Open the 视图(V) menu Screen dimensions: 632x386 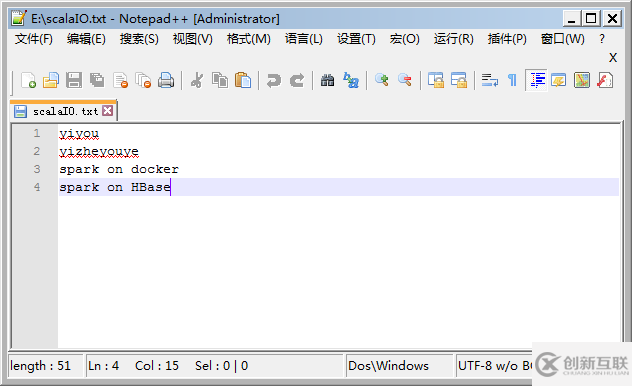pos(193,39)
